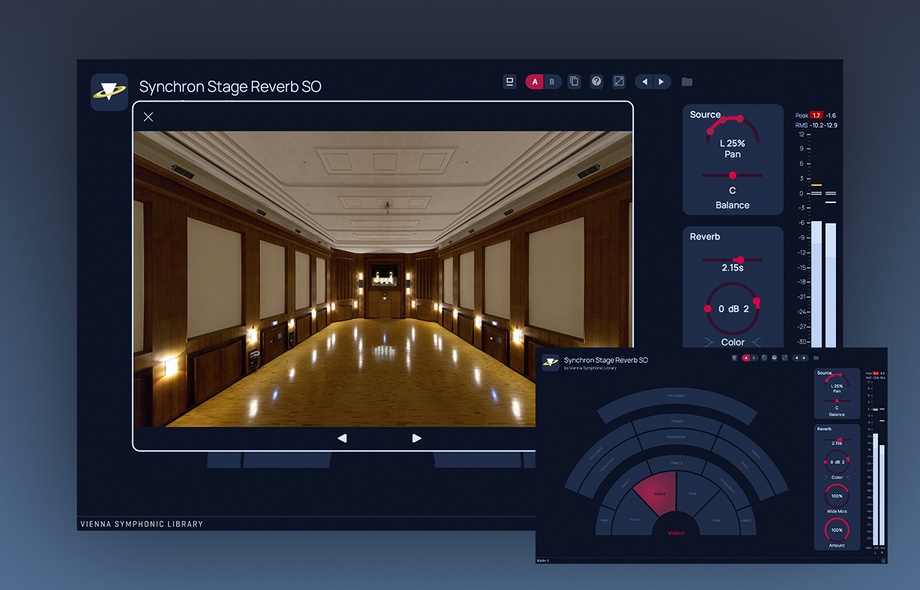Select preset A on the smaller window's toolbar
The height and width of the screenshot is (590, 920).
tap(746, 357)
